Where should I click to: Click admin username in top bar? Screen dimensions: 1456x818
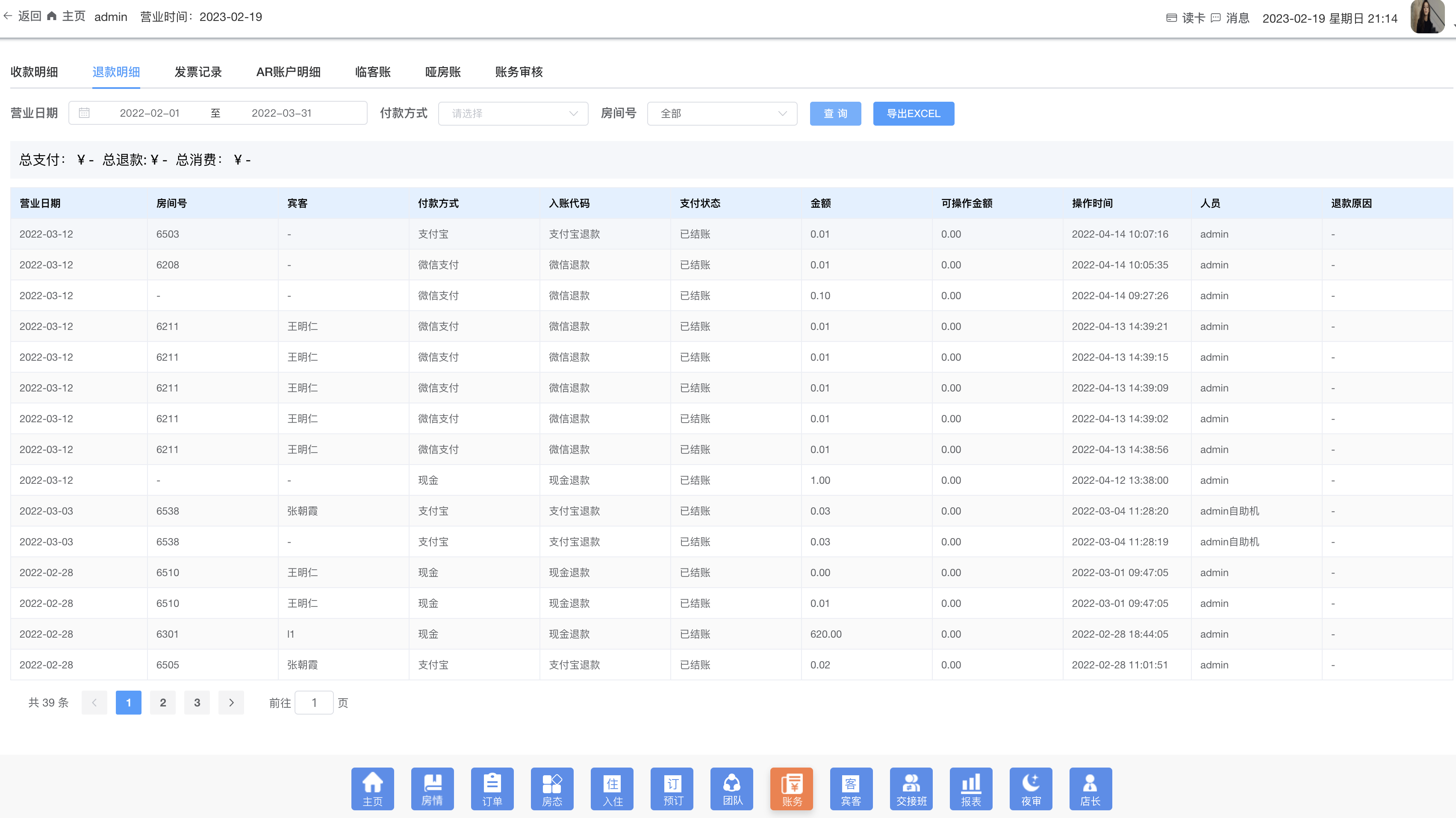pyautogui.click(x=111, y=17)
